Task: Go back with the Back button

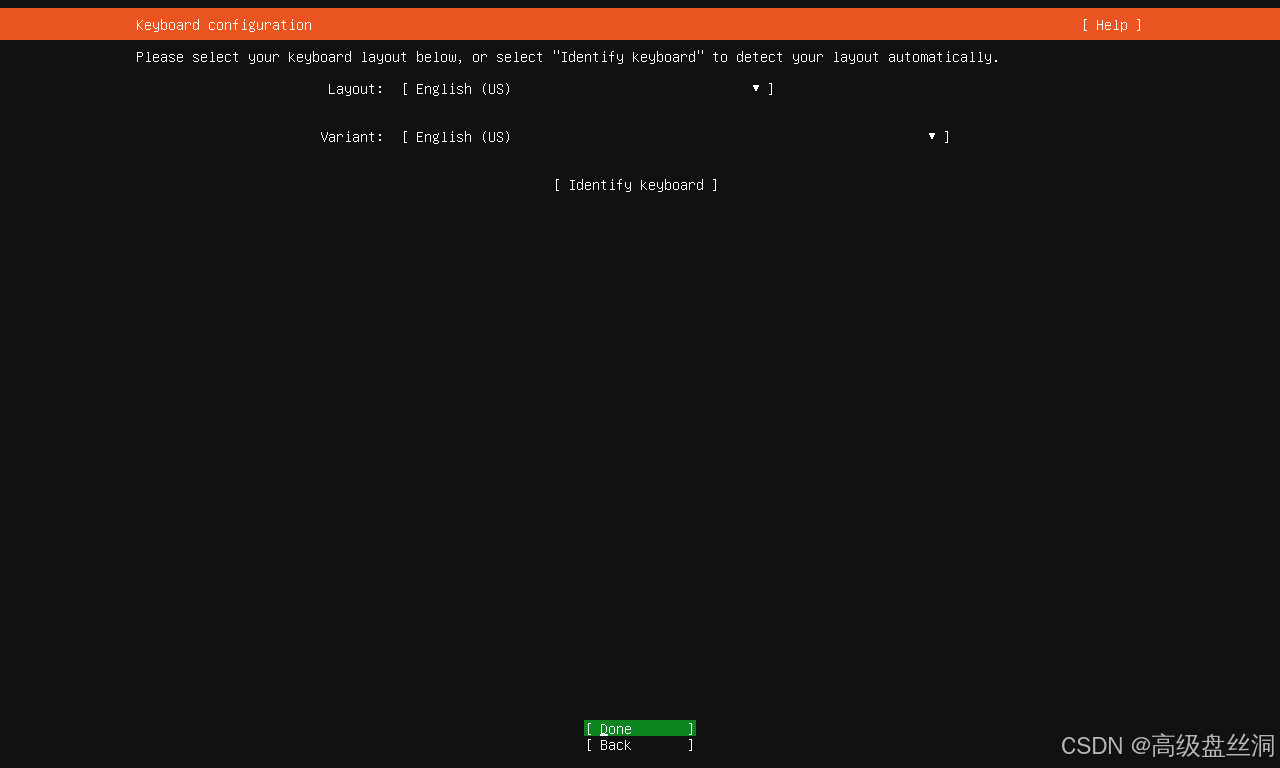Action: 640,745
